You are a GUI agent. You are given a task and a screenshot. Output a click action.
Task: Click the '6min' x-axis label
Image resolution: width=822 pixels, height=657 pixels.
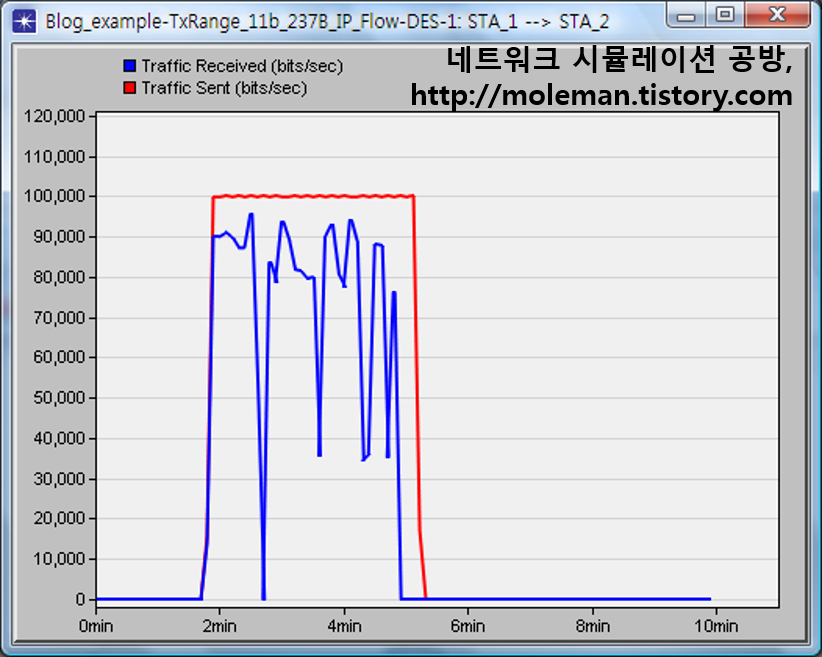point(468,626)
